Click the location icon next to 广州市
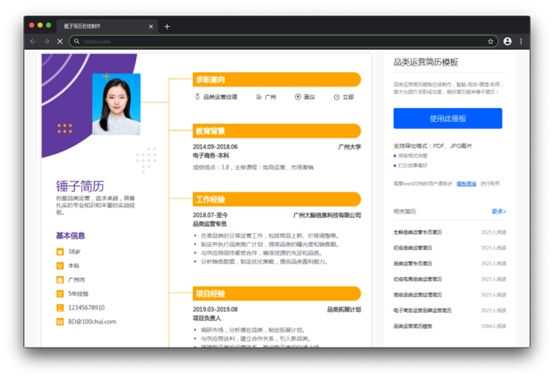The width and height of the screenshot is (554, 379). [x=60, y=280]
